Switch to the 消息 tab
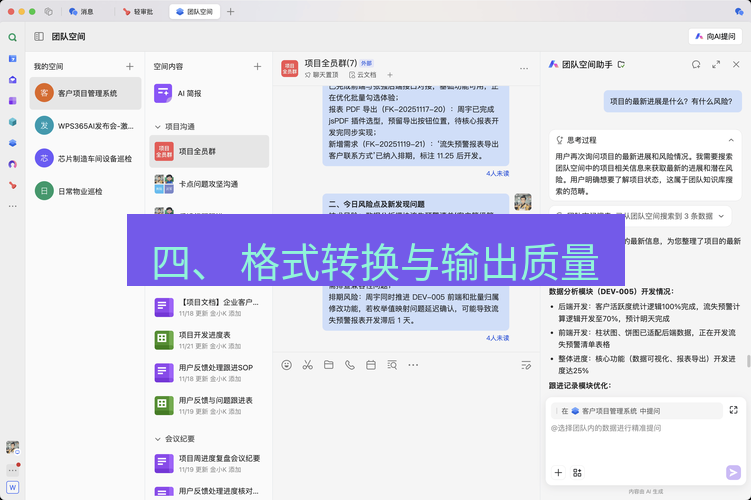 81,11
